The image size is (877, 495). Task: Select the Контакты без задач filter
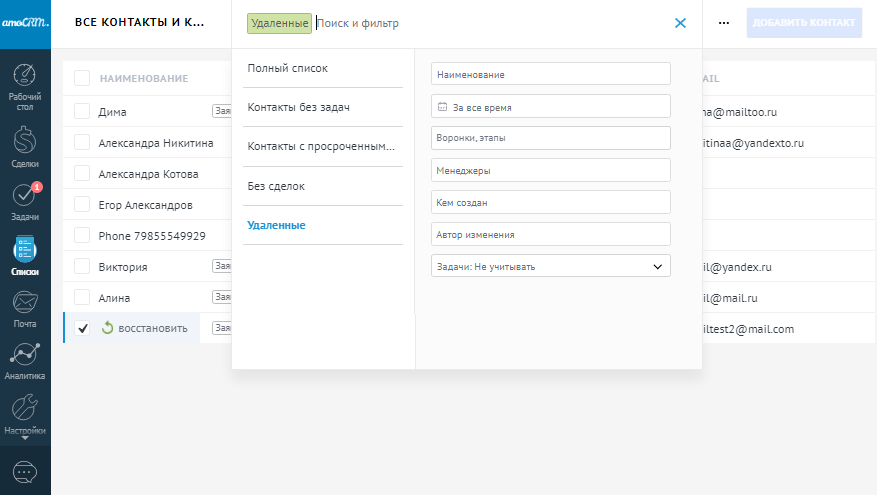click(298, 107)
